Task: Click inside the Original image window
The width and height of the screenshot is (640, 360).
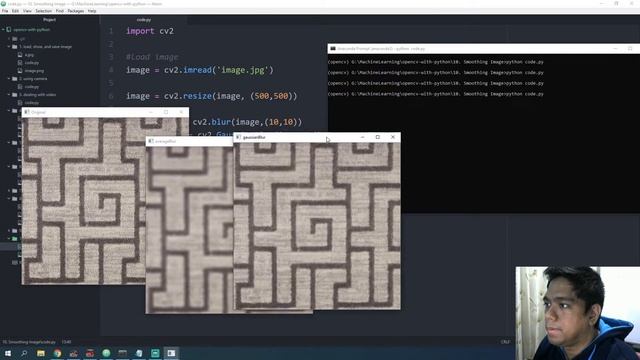Action: click(84, 200)
